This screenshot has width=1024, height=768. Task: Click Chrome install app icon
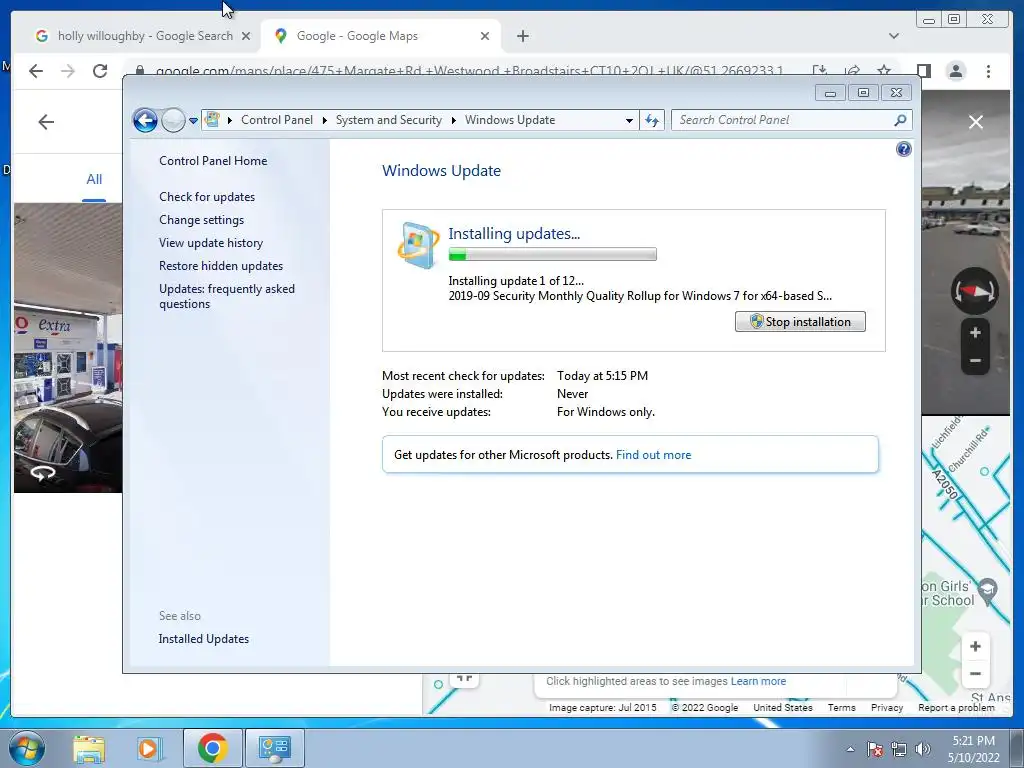[820, 71]
